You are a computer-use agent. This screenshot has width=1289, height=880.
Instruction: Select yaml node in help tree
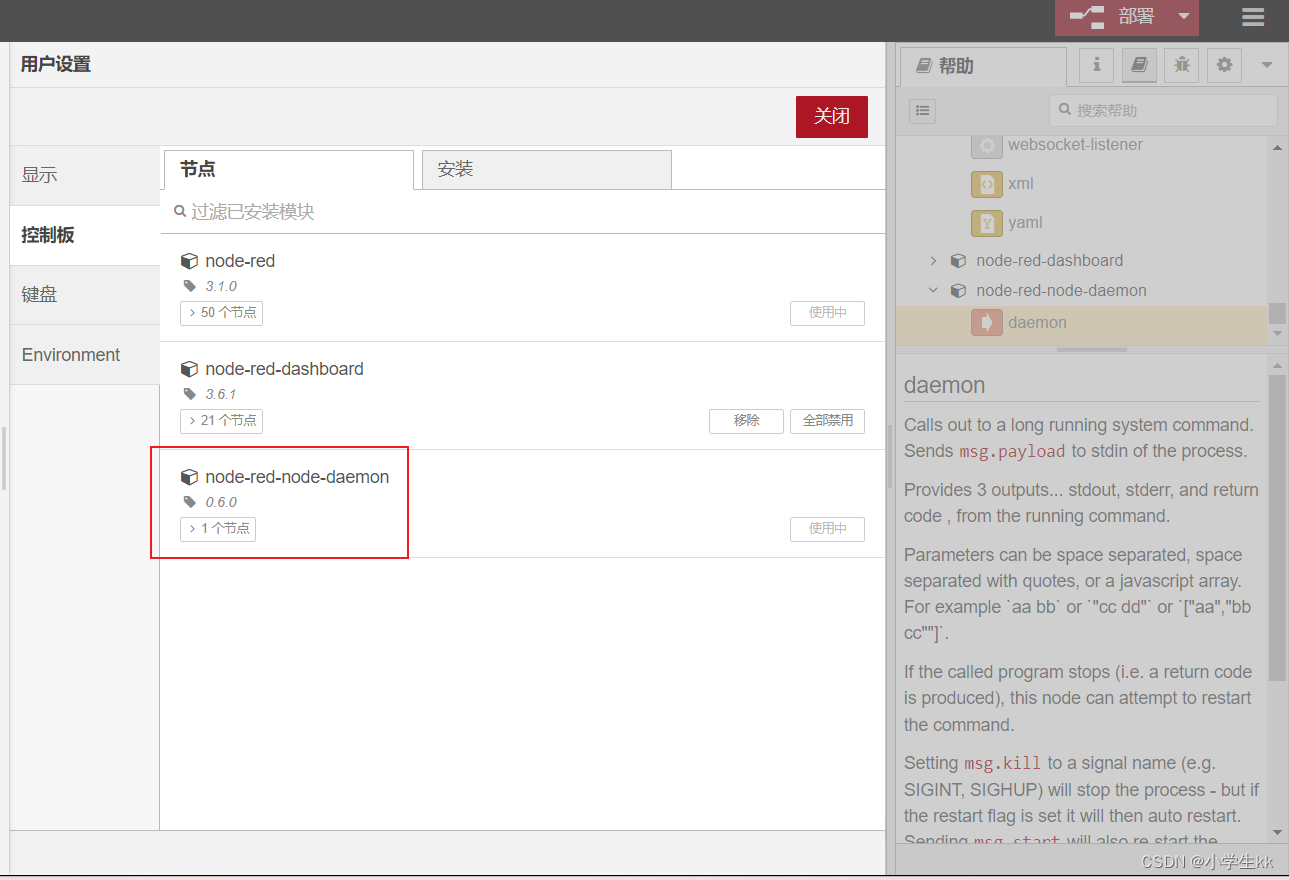click(x=1025, y=222)
